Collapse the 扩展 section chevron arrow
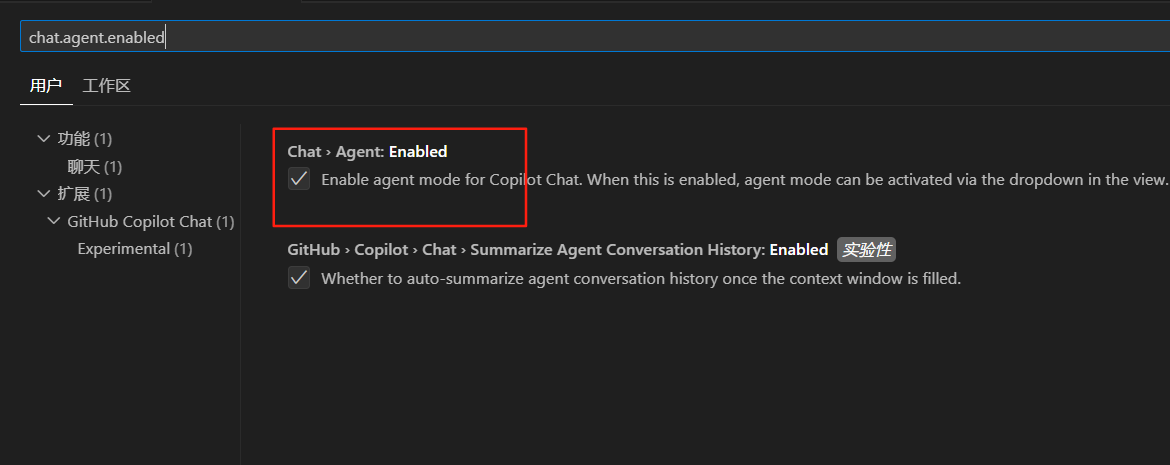 43,194
